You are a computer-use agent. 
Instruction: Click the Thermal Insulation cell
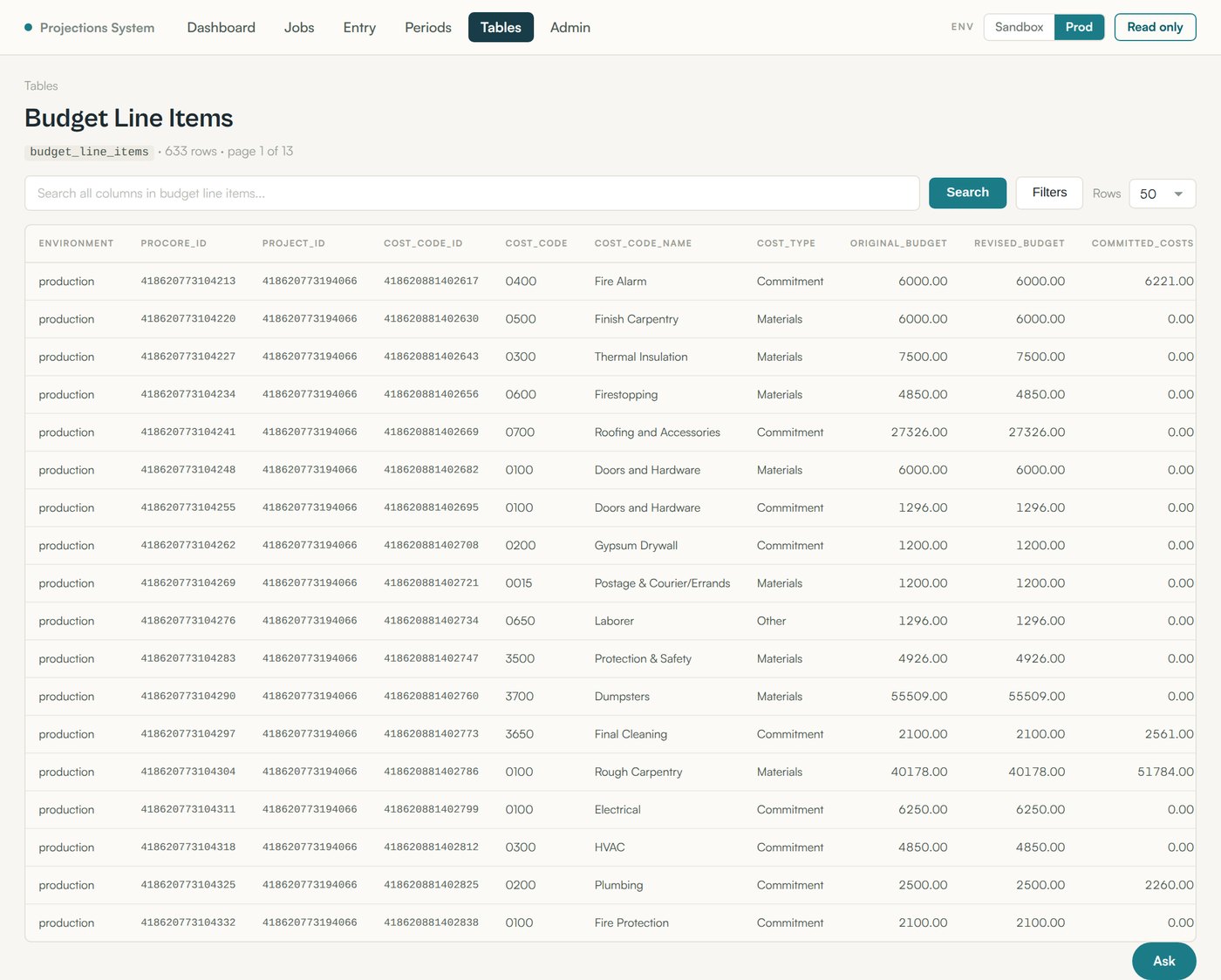pyautogui.click(x=641, y=357)
